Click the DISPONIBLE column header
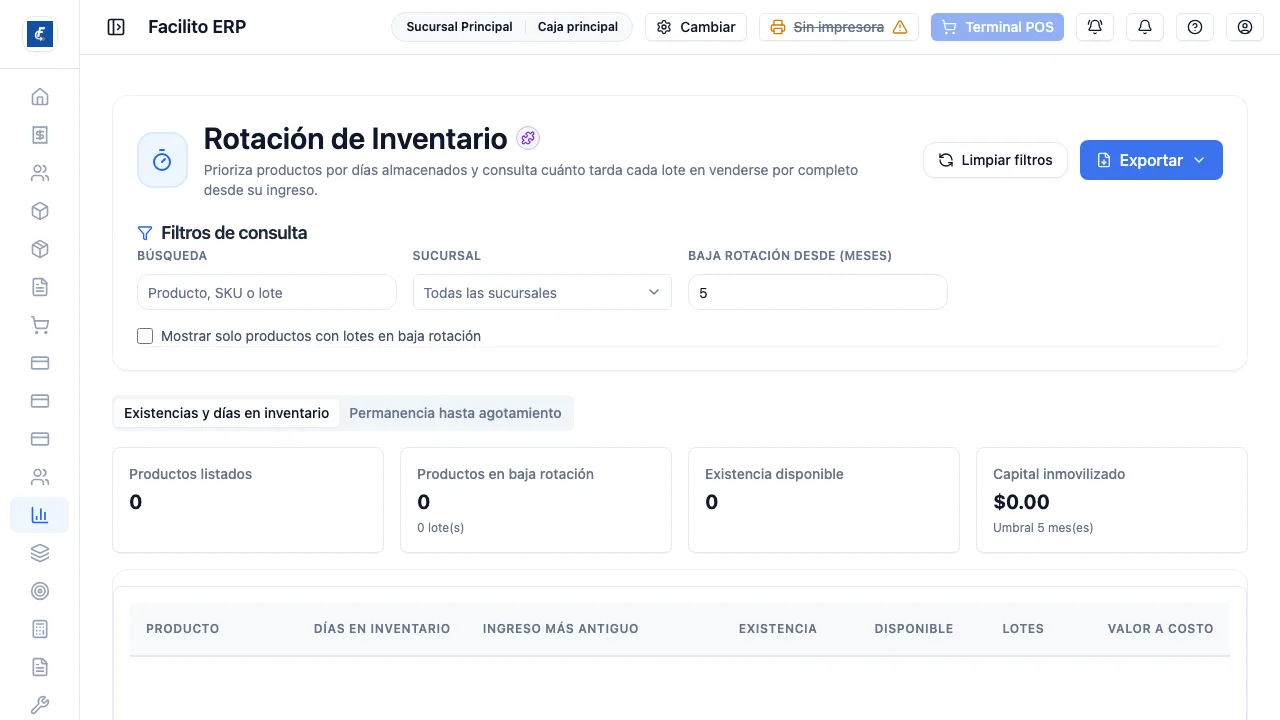 914,629
